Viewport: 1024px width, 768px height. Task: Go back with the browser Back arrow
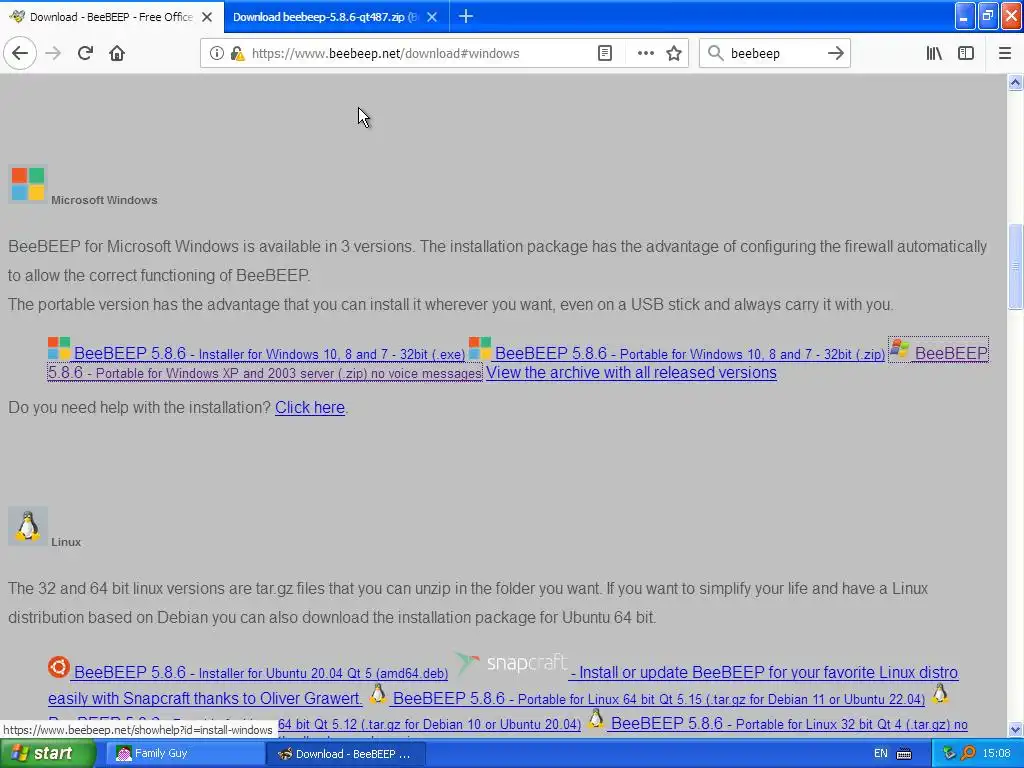pos(20,53)
